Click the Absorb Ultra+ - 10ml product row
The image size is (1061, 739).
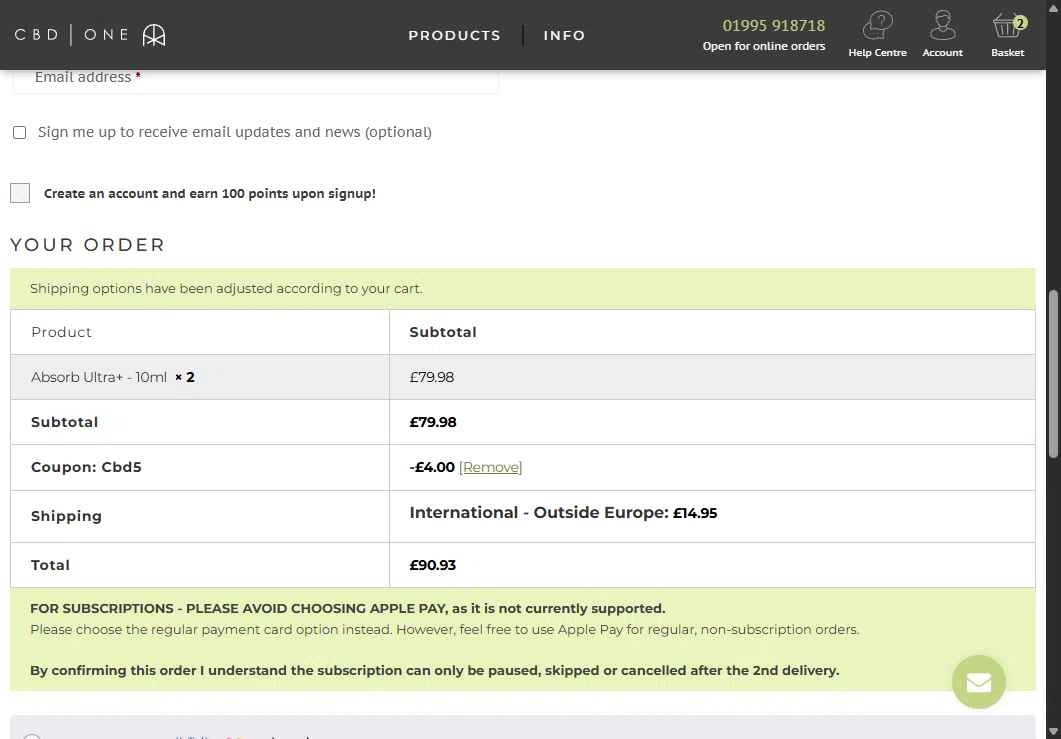(x=522, y=377)
